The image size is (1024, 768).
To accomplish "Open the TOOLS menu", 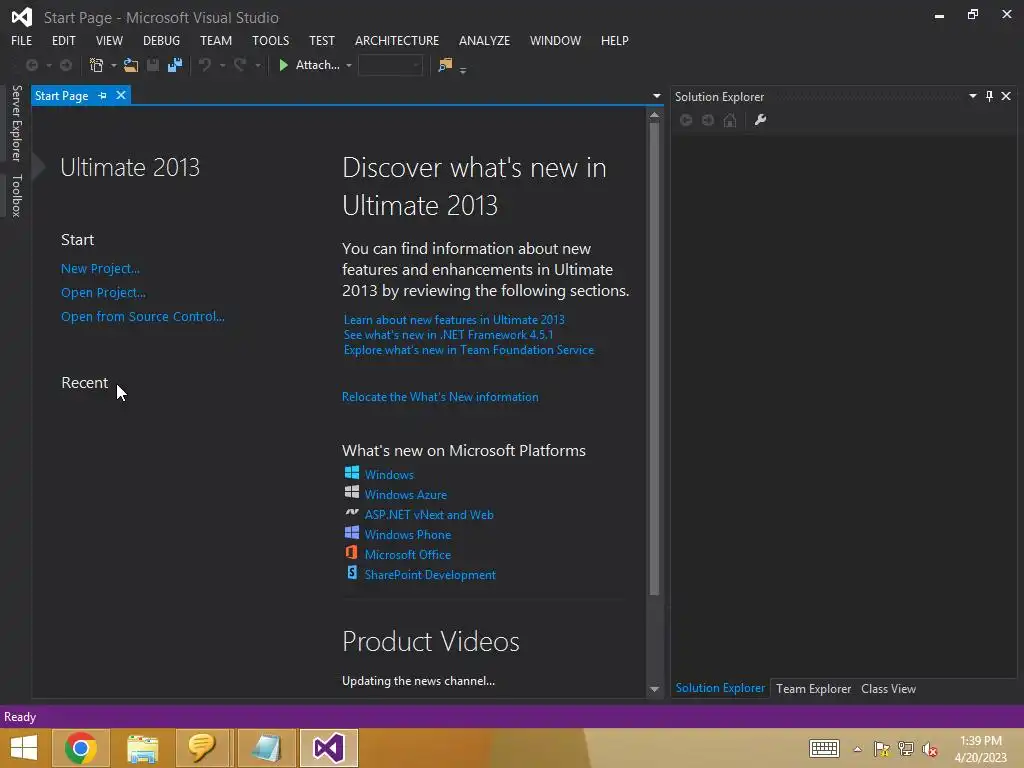I will coord(270,40).
